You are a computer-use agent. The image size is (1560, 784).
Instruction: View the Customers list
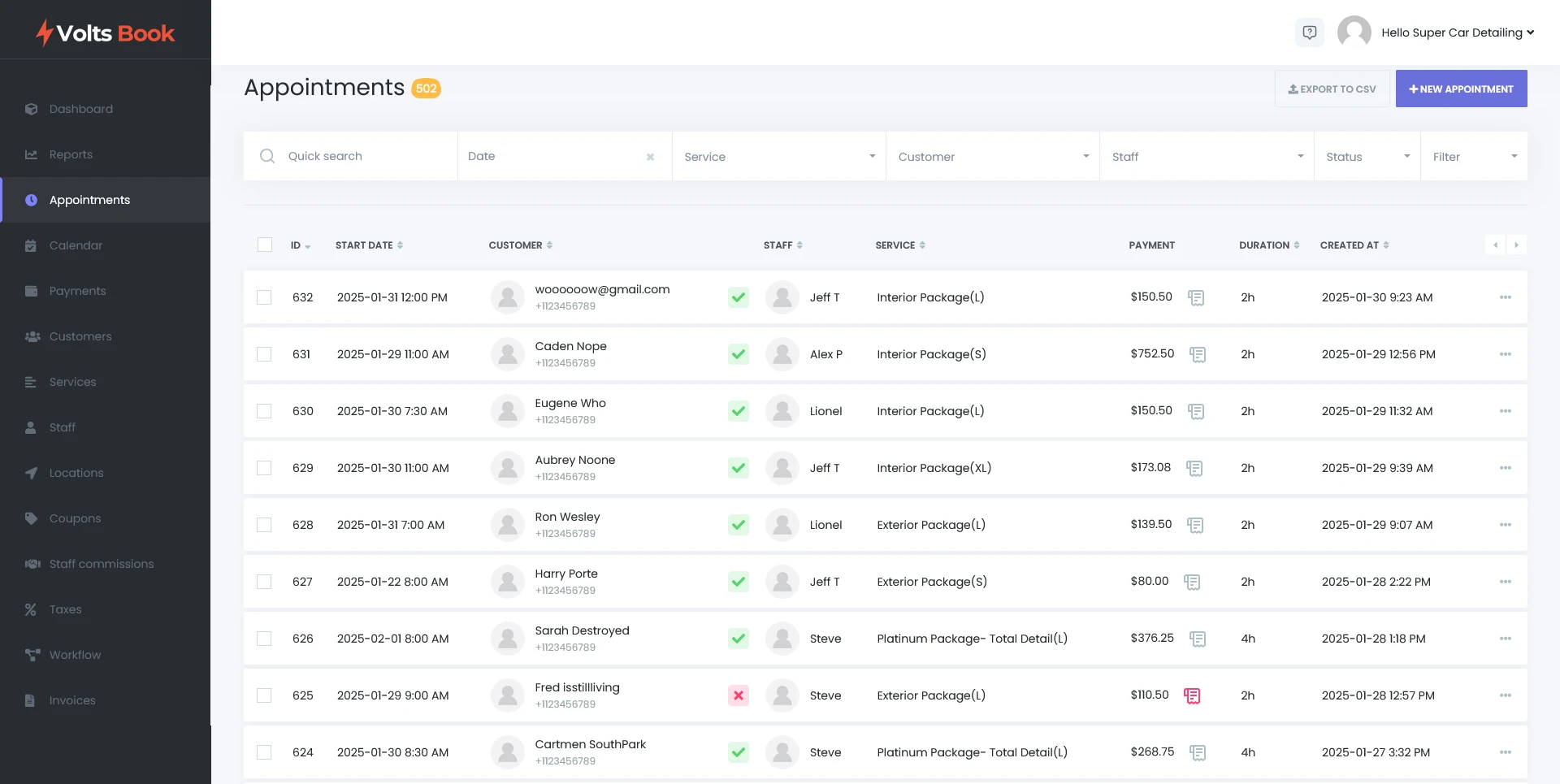click(x=80, y=336)
